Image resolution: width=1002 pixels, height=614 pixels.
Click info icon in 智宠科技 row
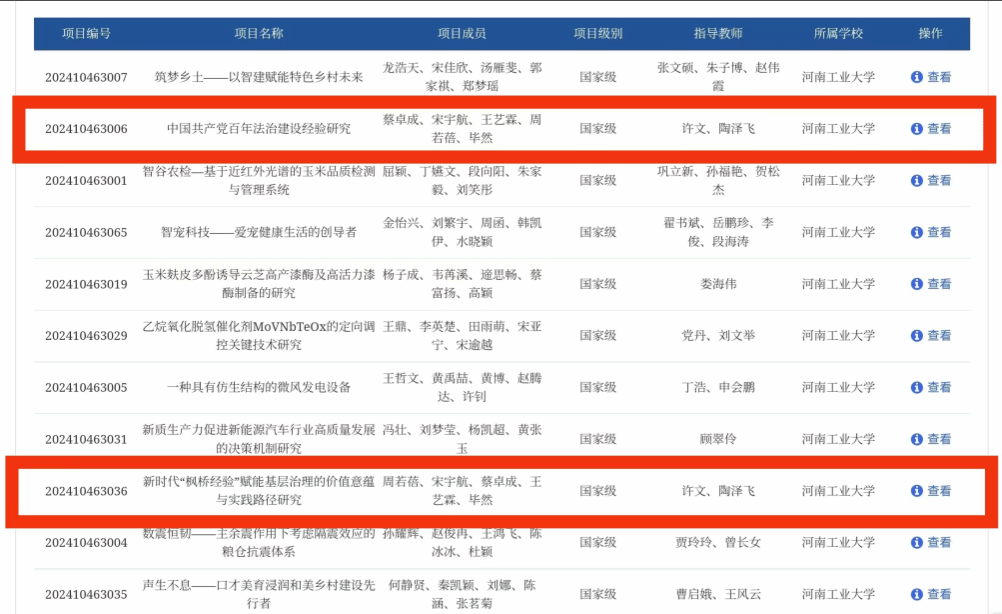(x=916, y=233)
